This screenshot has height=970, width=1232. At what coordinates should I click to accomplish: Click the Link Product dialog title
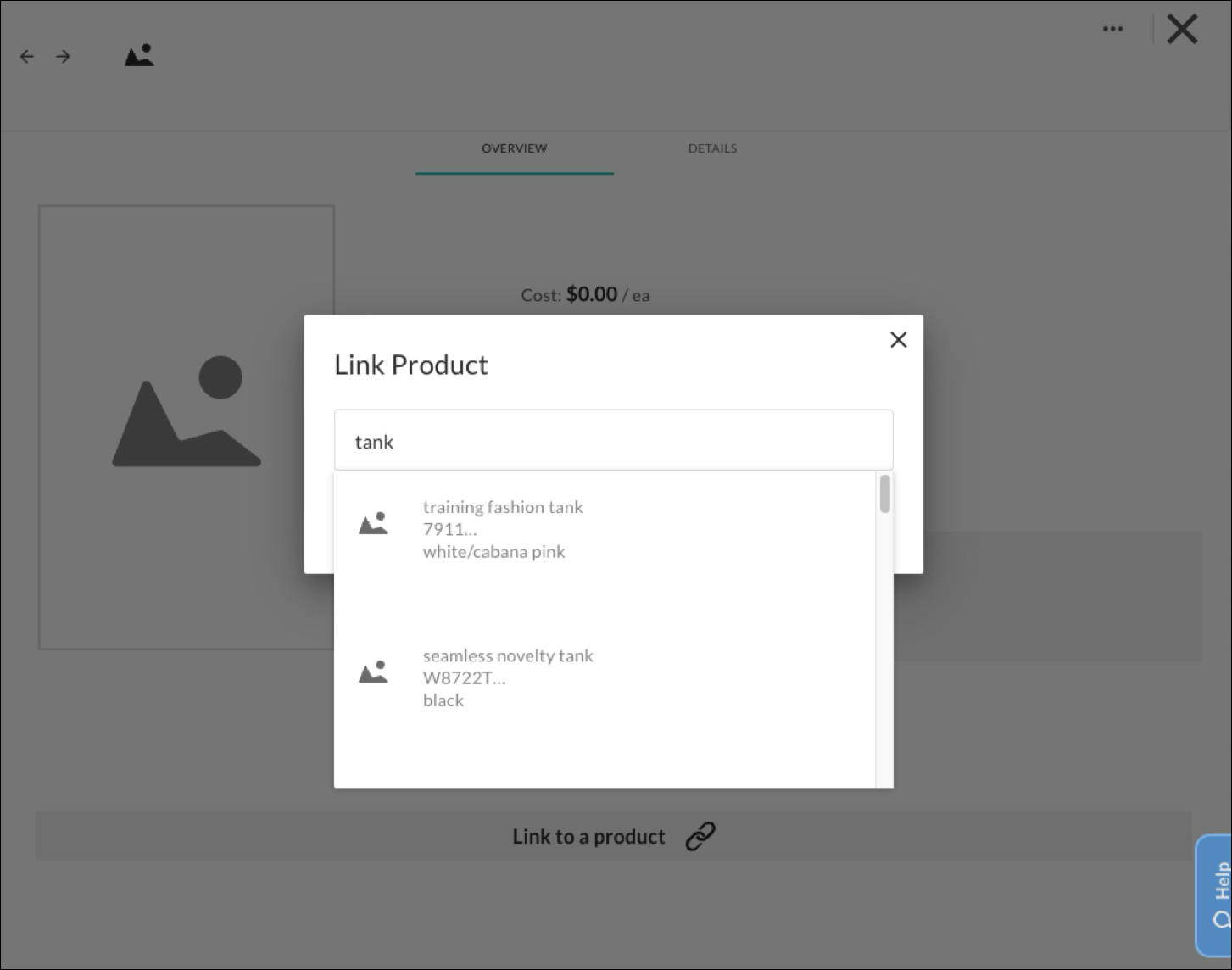pos(411,365)
